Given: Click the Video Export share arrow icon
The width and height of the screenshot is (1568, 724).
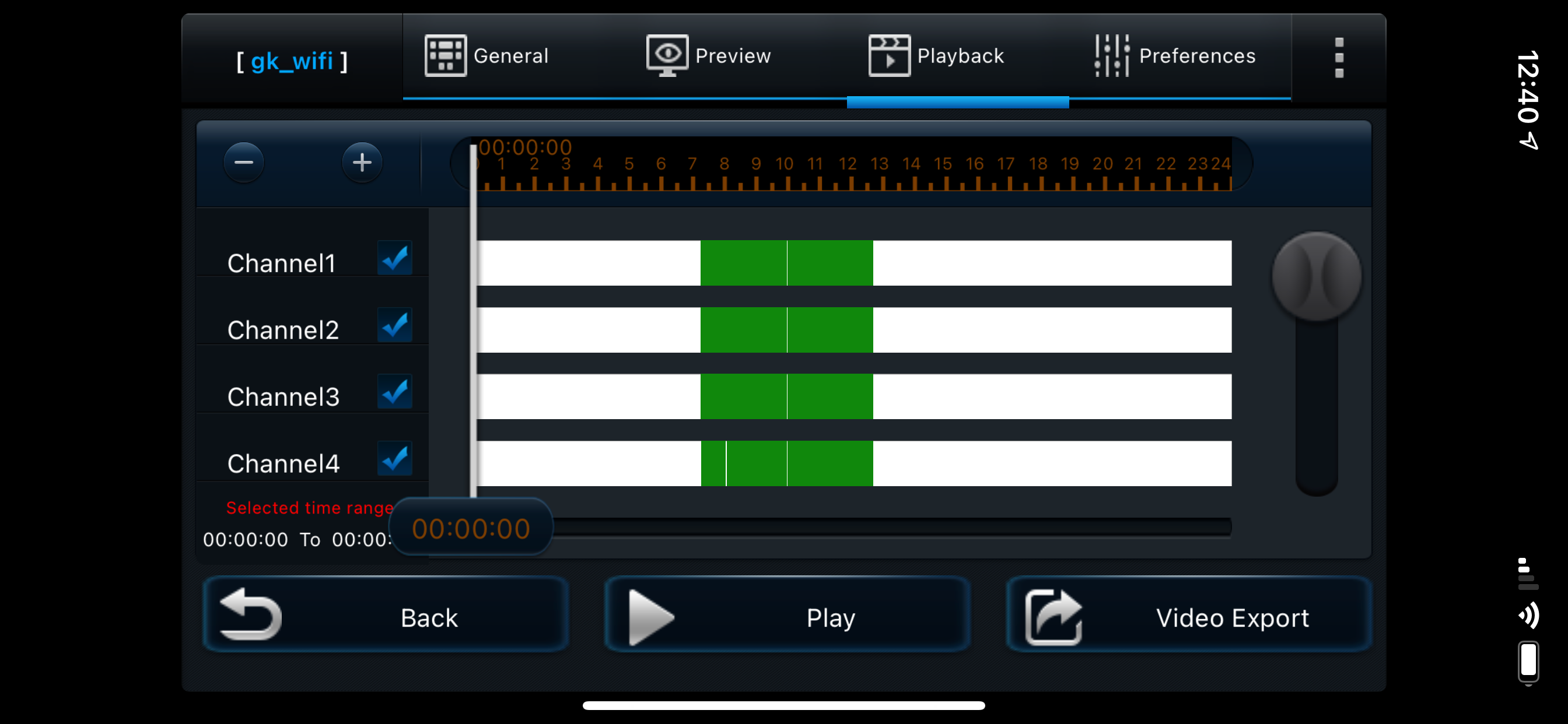Looking at the screenshot, I should [1053, 617].
